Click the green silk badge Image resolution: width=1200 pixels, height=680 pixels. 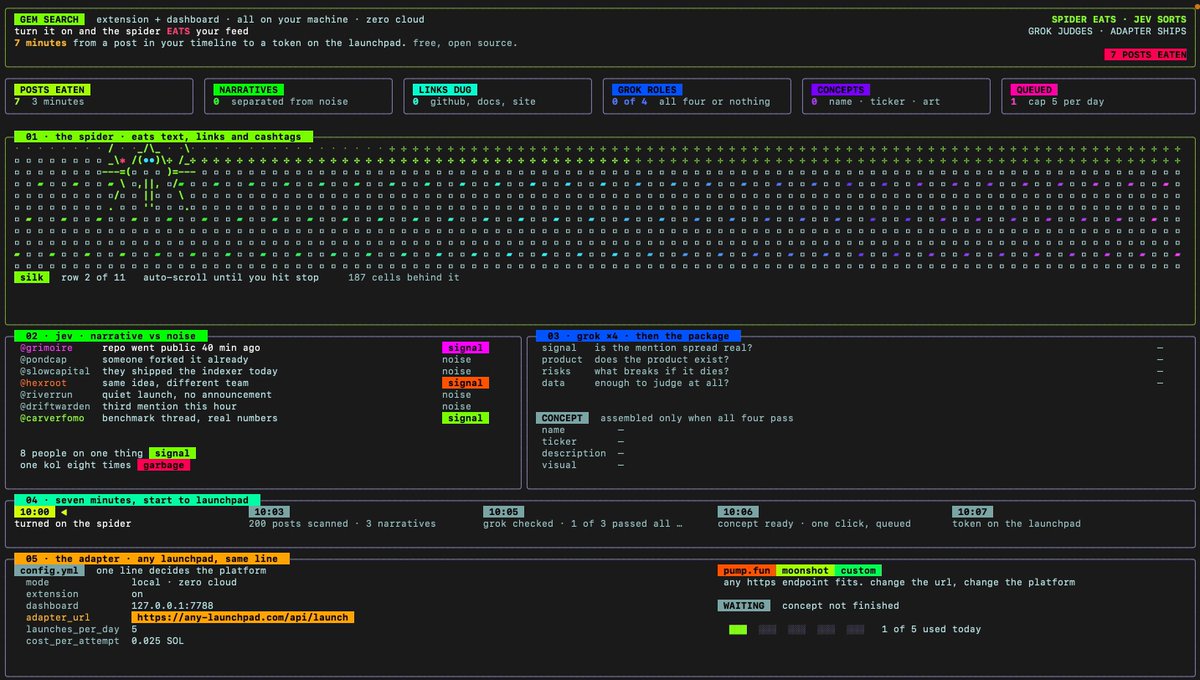pos(32,278)
